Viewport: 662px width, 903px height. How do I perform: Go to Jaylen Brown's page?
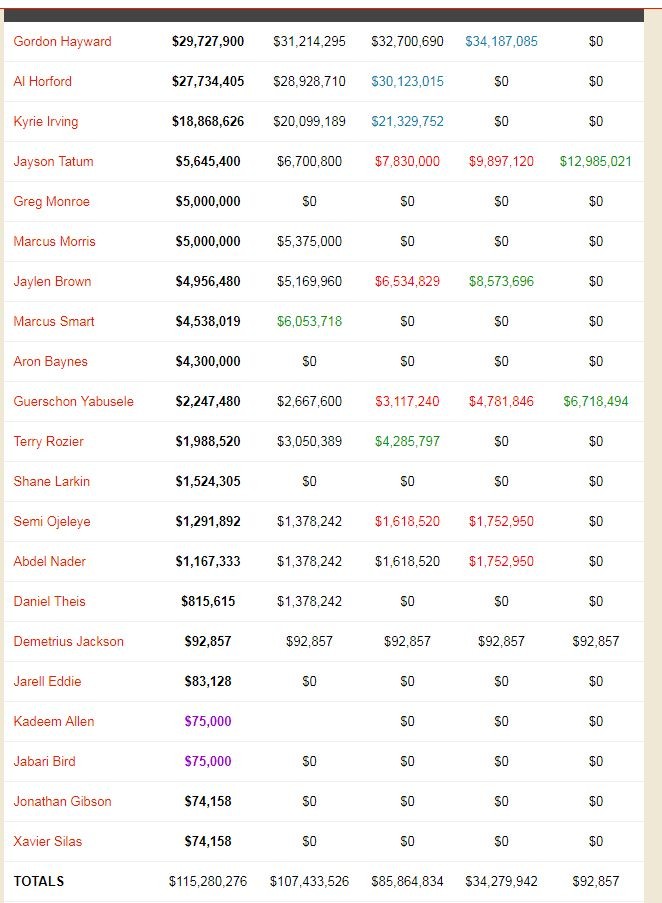coord(52,281)
